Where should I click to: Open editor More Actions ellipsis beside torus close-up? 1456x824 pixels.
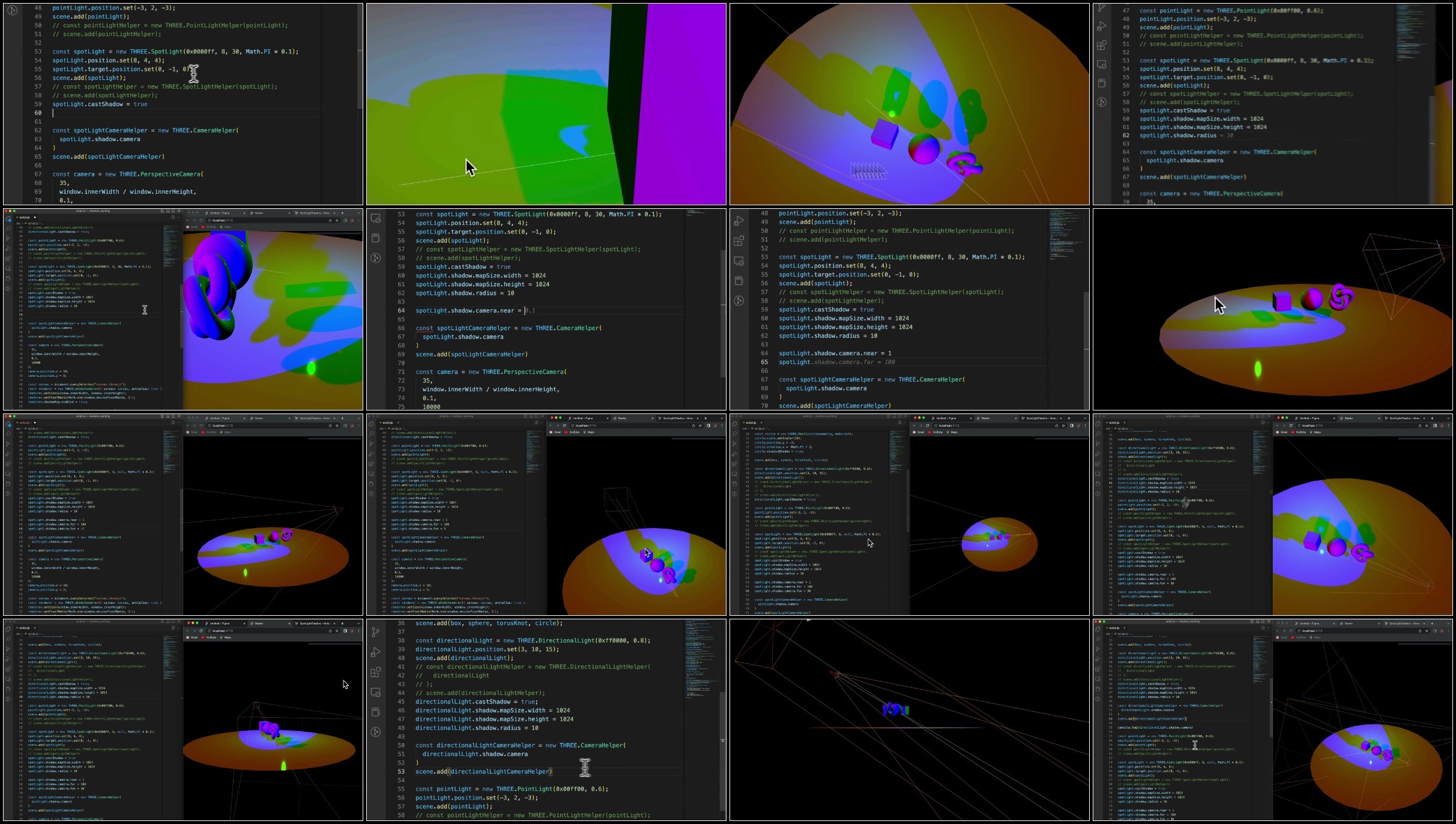coord(178,217)
